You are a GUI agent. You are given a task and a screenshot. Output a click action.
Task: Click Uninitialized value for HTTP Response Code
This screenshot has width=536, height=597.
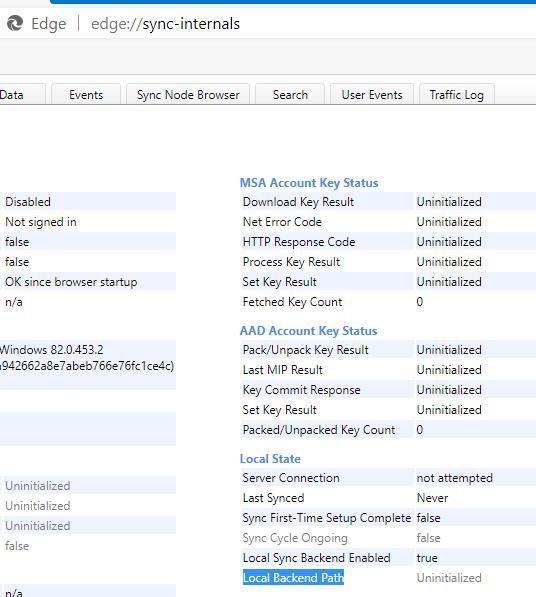[x=449, y=242]
